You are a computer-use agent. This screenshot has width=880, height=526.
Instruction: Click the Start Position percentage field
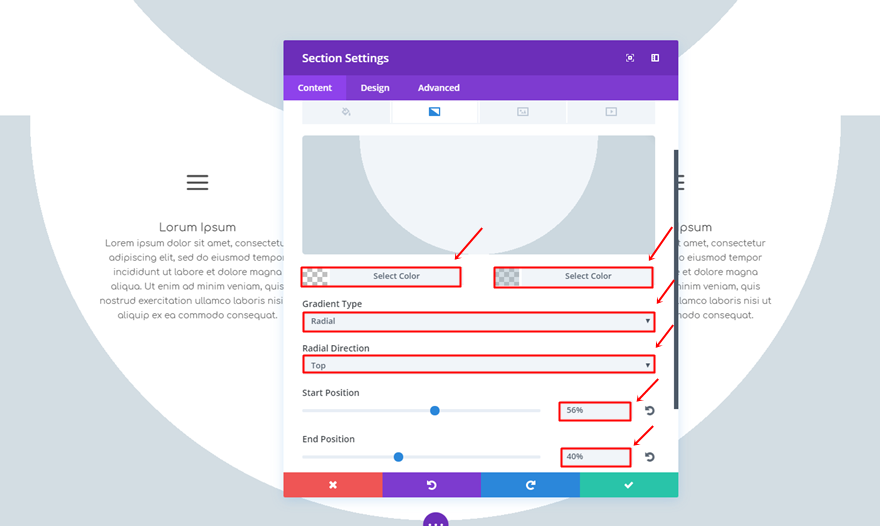595,411
